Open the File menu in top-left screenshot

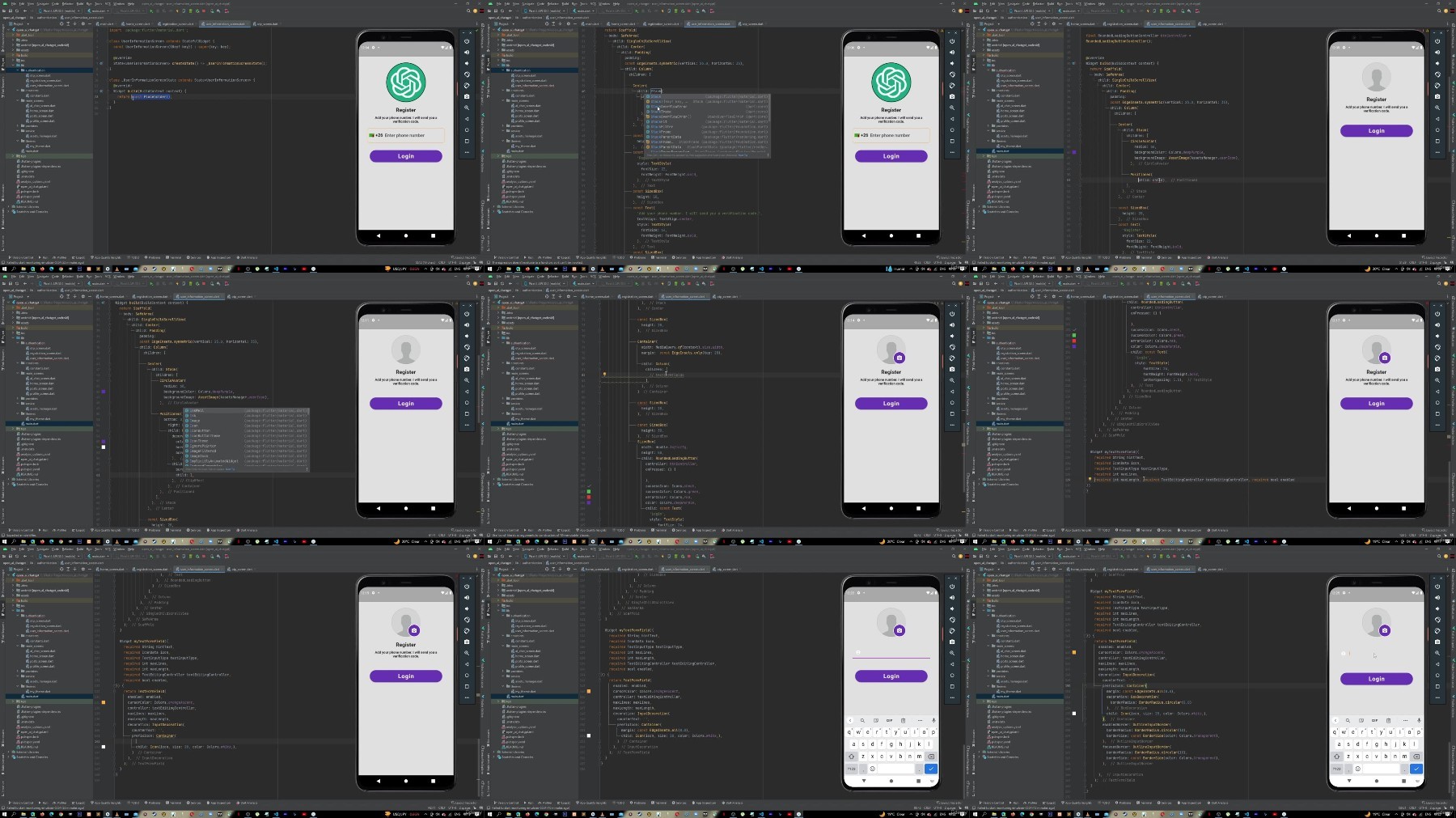point(14,4)
